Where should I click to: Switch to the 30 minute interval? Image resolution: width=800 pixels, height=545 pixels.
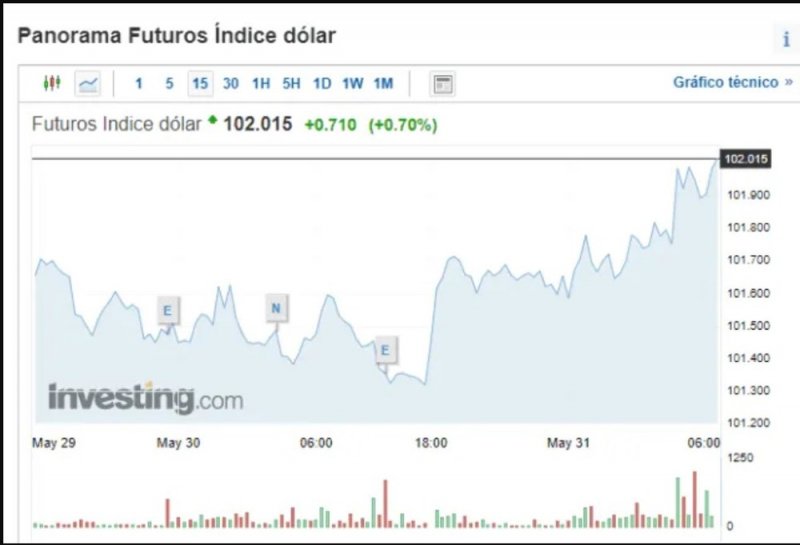pyautogui.click(x=231, y=83)
